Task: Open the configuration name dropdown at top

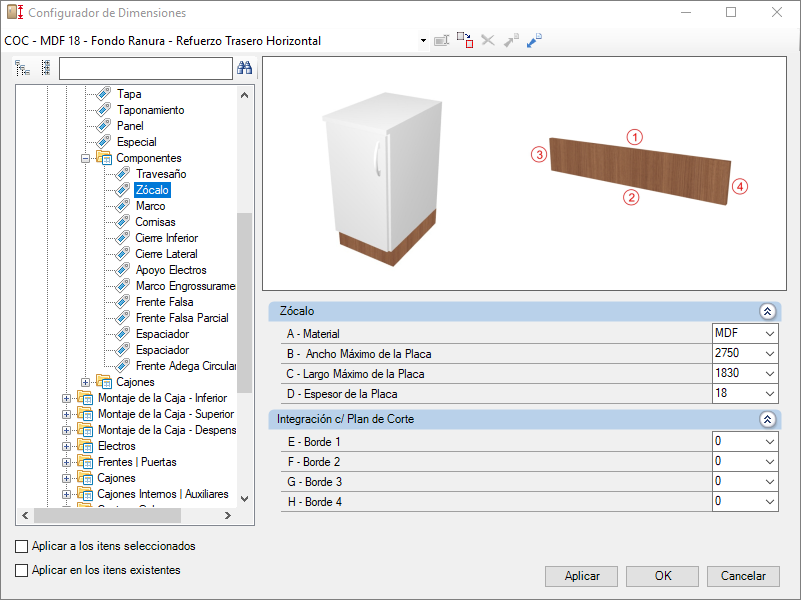Action: 423,40
